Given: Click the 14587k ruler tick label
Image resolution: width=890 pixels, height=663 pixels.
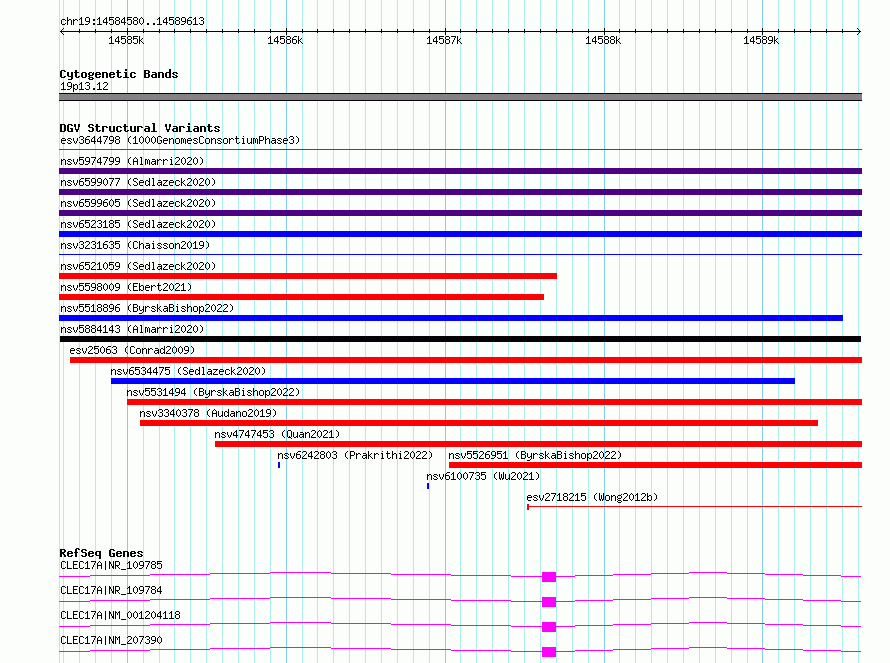Looking at the screenshot, I should click(444, 40).
